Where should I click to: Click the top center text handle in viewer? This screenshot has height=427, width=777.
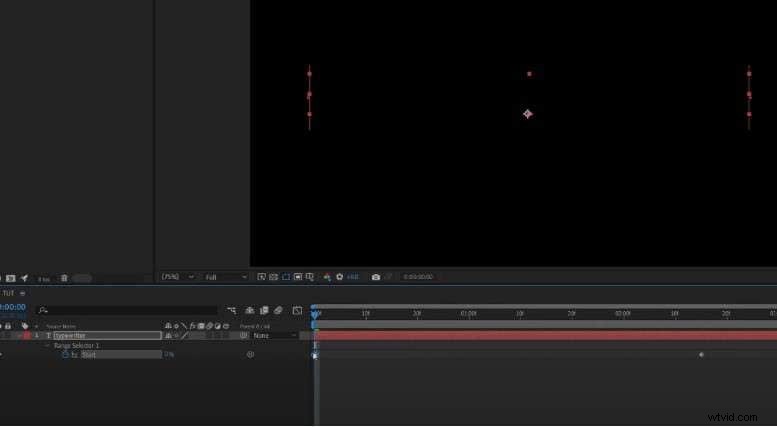(x=529, y=74)
